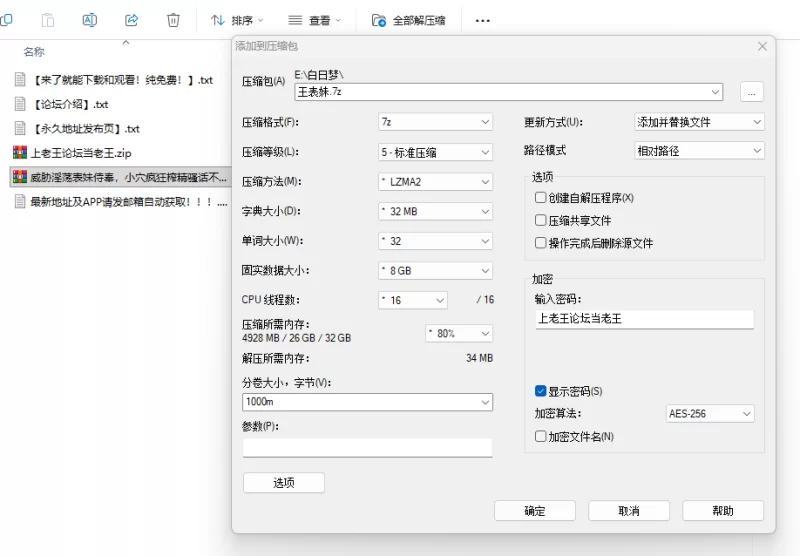The image size is (800, 556).
Task: Open the 查看 view menu
Action: point(314,20)
